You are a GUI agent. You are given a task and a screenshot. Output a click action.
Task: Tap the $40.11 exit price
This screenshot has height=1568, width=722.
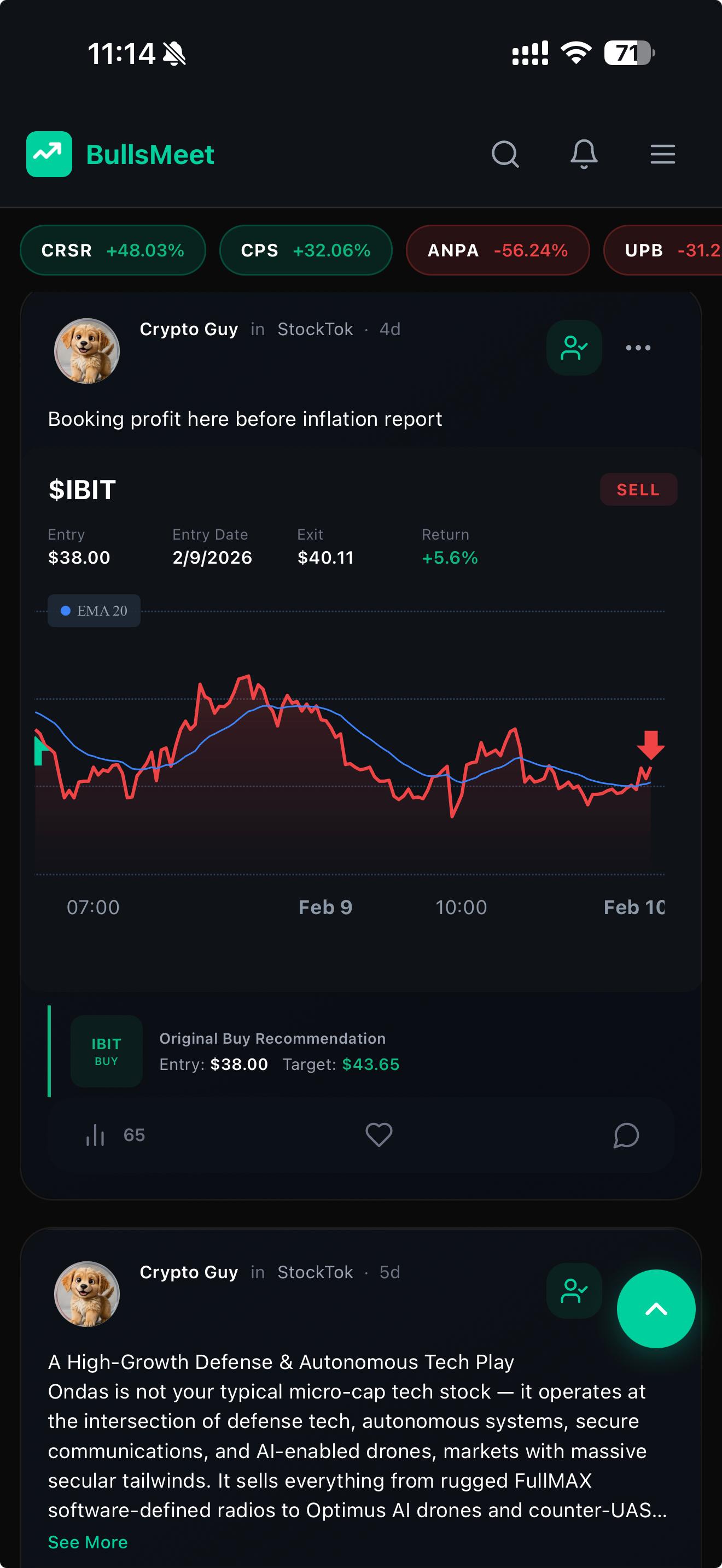point(325,558)
